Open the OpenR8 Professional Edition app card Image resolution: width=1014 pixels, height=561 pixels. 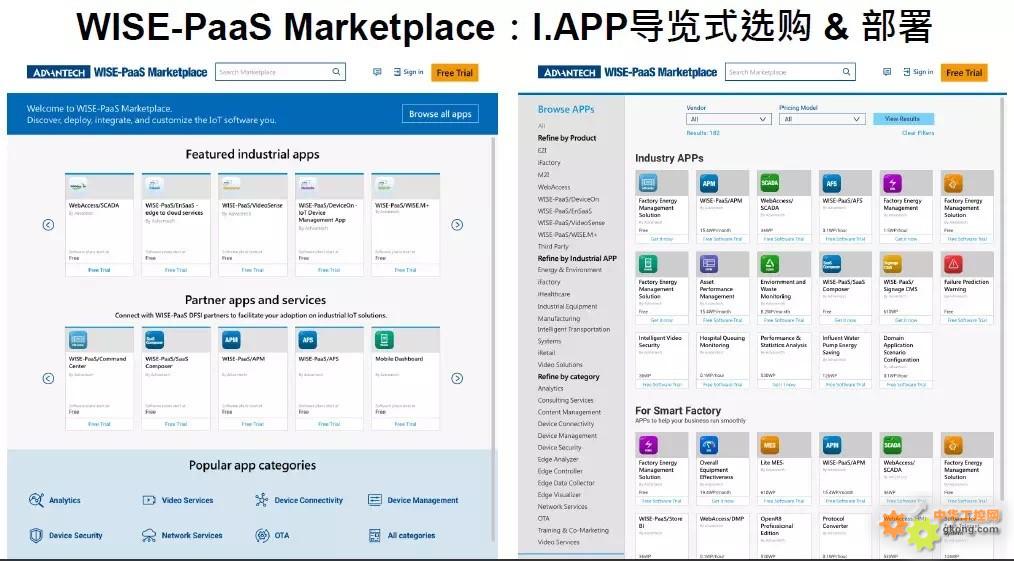coord(784,535)
